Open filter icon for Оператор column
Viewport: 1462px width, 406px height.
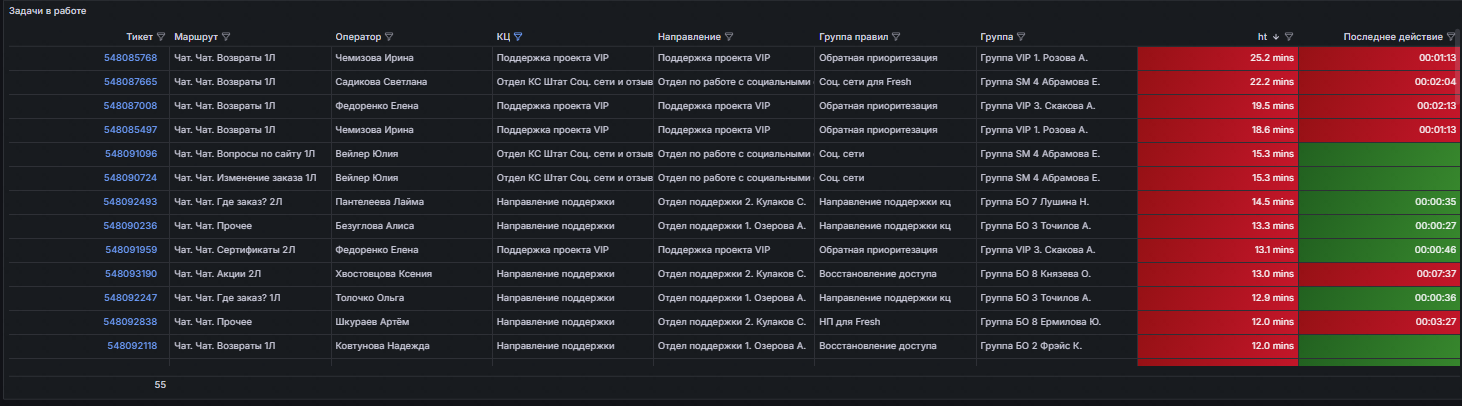389,36
